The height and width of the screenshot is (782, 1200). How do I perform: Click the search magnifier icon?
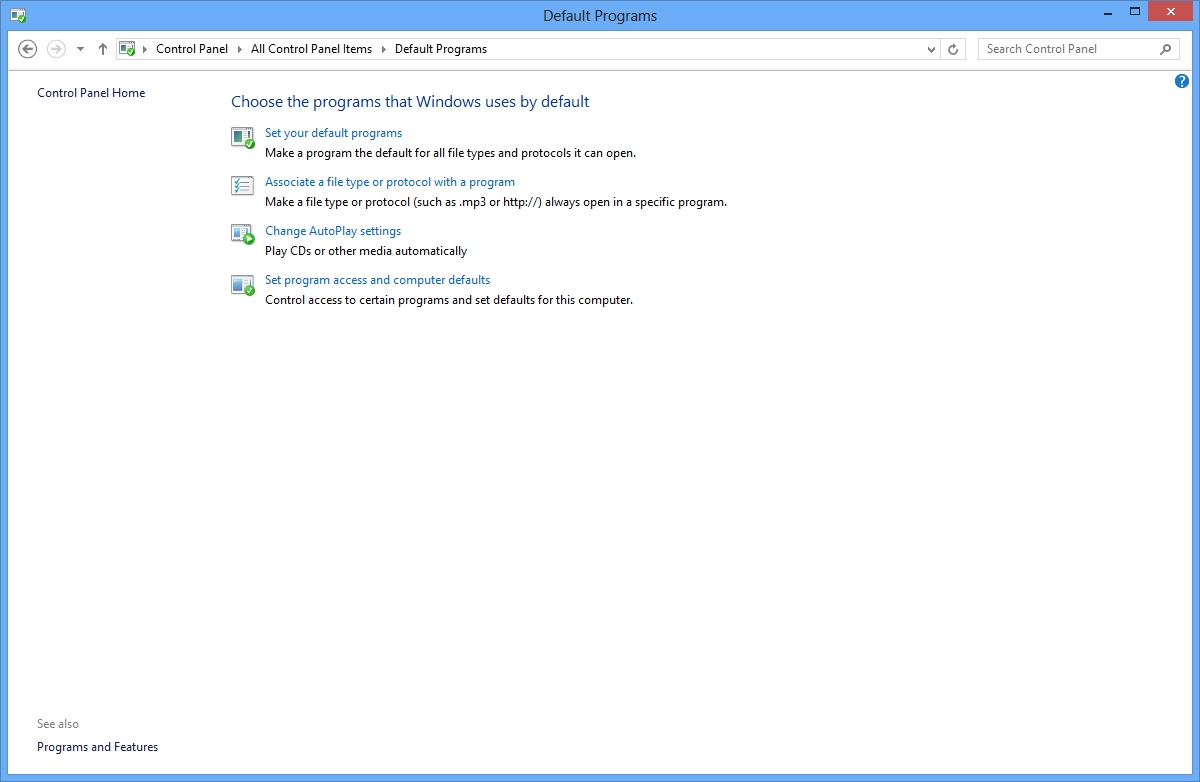(1166, 49)
